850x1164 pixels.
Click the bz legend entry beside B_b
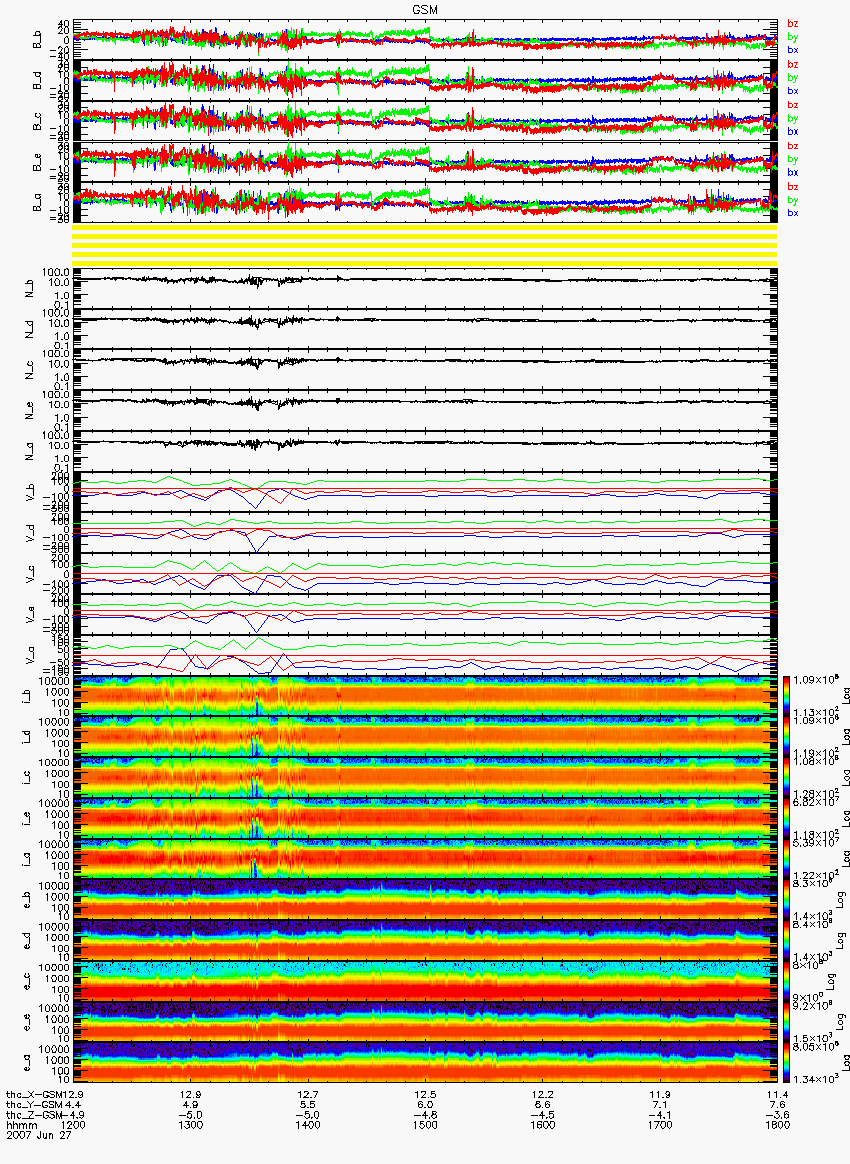[x=793, y=24]
